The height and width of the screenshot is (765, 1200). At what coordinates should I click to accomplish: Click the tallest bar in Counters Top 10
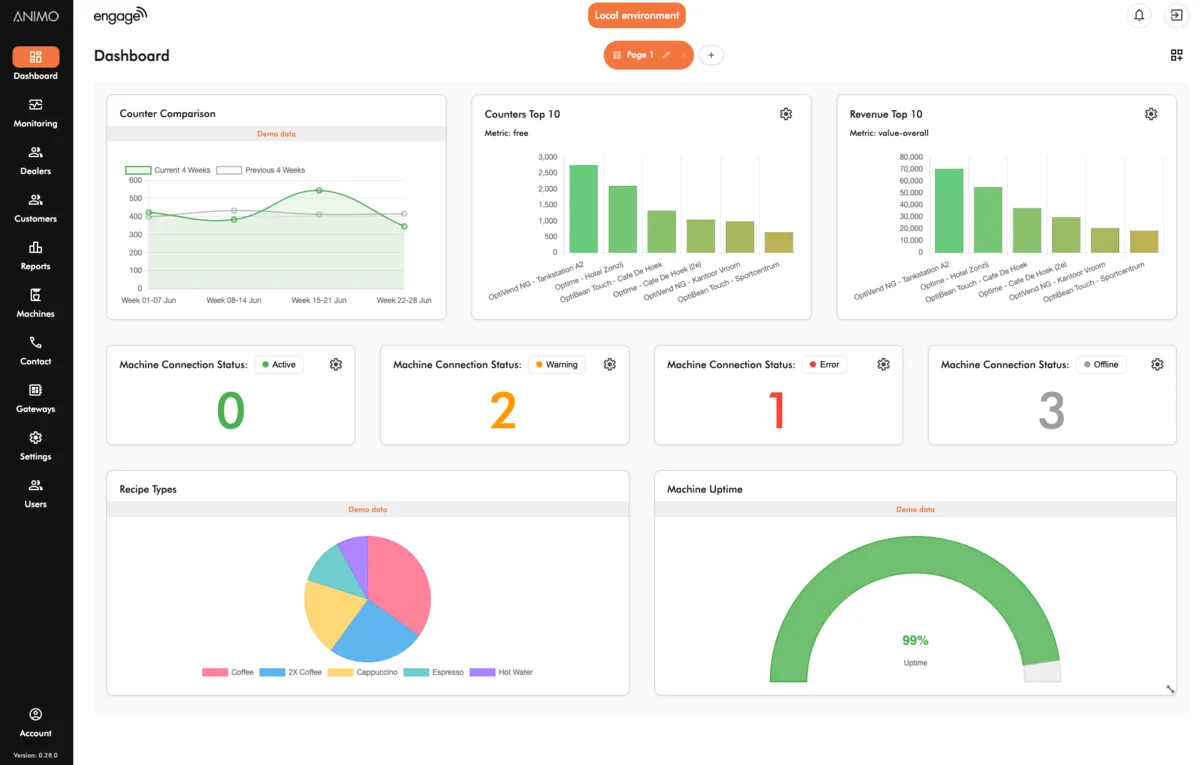coord(583,208)
